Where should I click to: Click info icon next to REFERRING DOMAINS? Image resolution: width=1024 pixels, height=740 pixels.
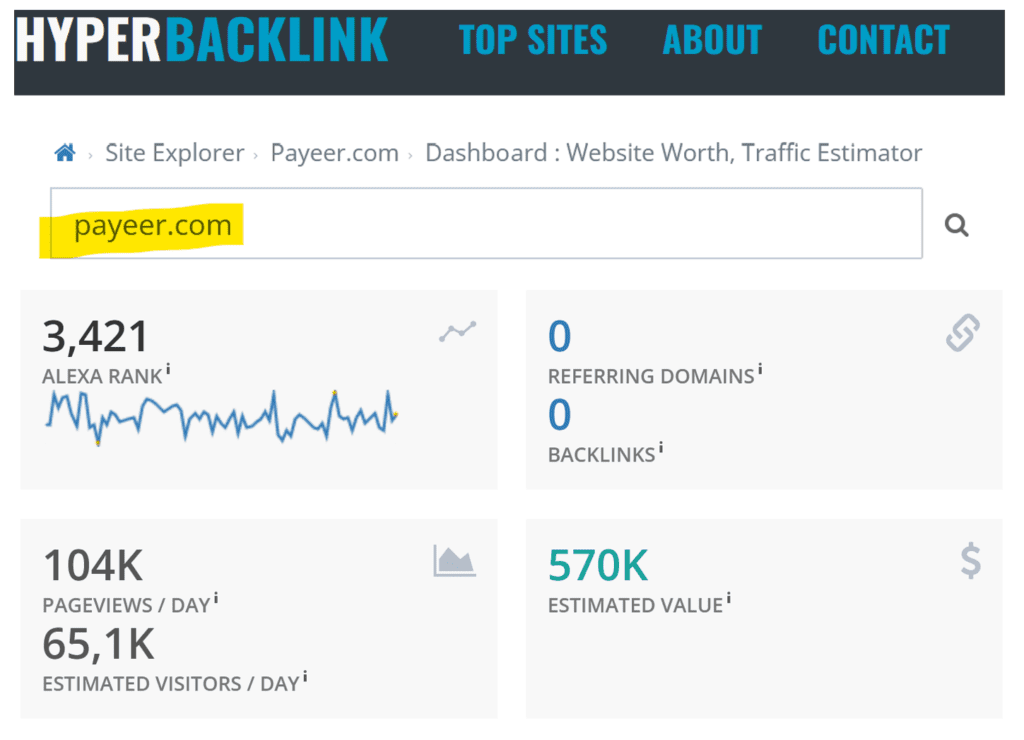tap(760, 371)
